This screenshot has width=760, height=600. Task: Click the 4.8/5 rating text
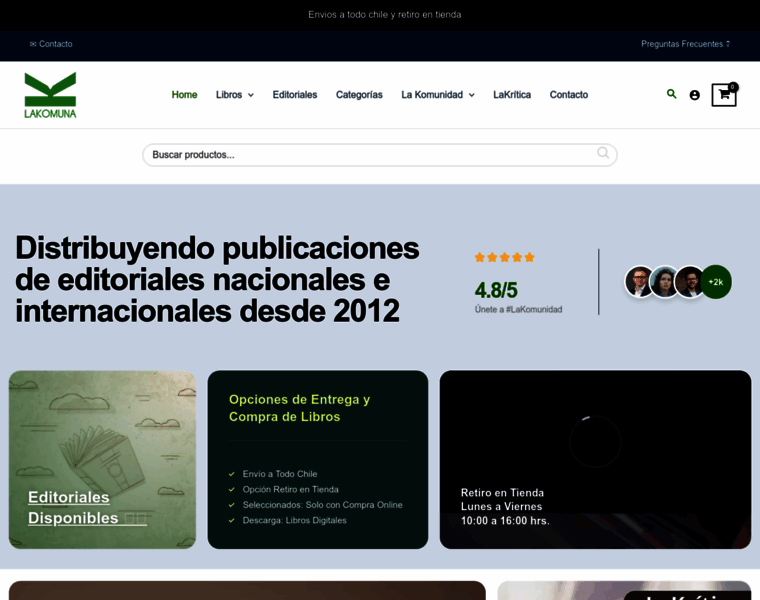tap(496, 290)
